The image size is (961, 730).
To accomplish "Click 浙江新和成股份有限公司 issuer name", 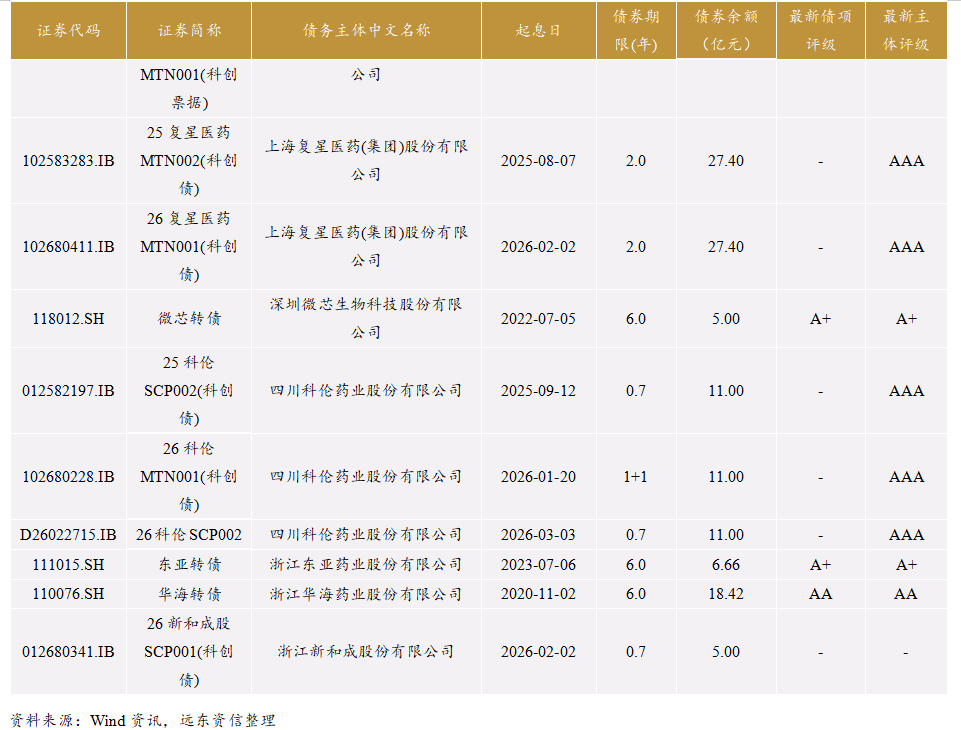I will pos(367,652).
